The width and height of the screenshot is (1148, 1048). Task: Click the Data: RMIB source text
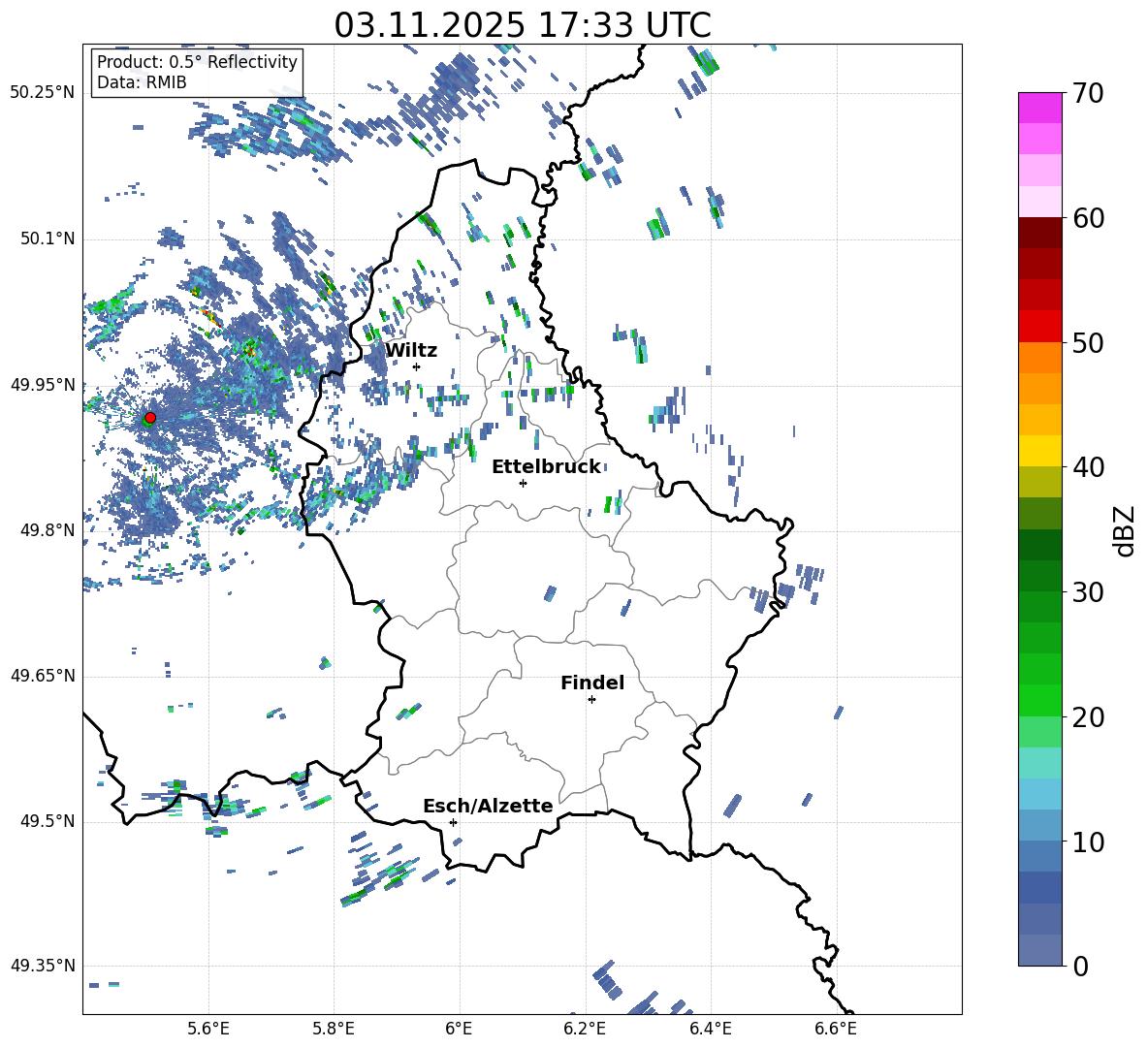coord(142,82)
